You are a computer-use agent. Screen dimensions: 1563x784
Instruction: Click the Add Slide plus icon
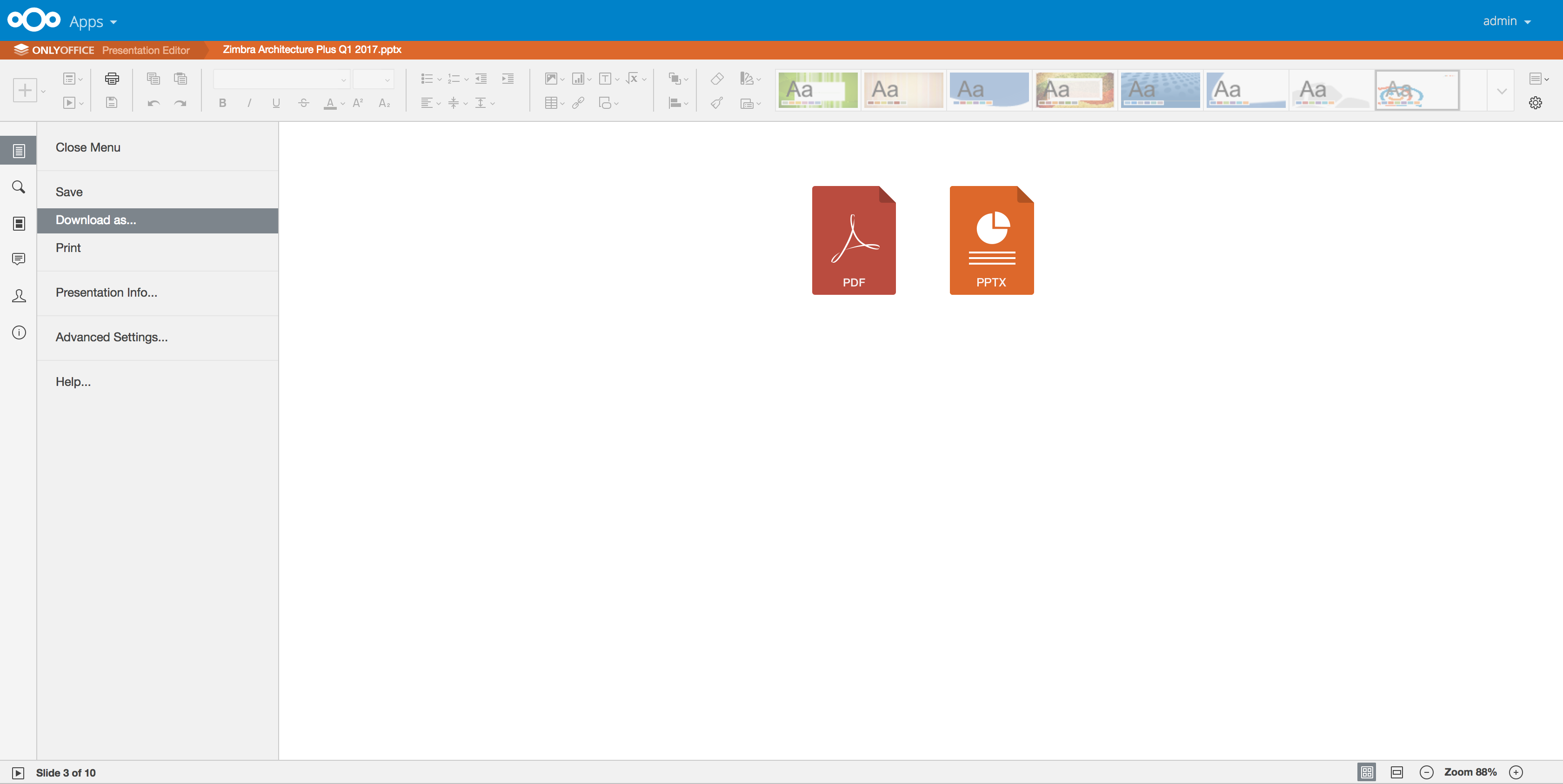(25, 91)
